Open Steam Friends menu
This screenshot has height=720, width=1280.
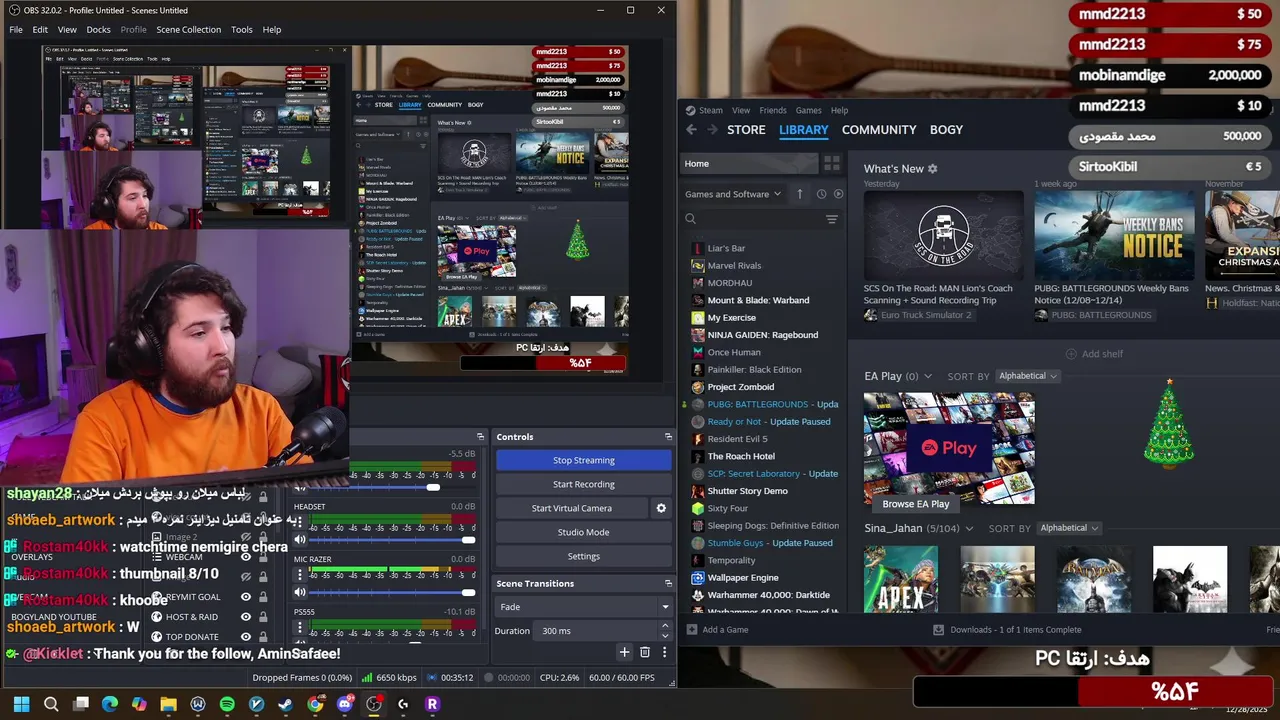coord(773,111)
